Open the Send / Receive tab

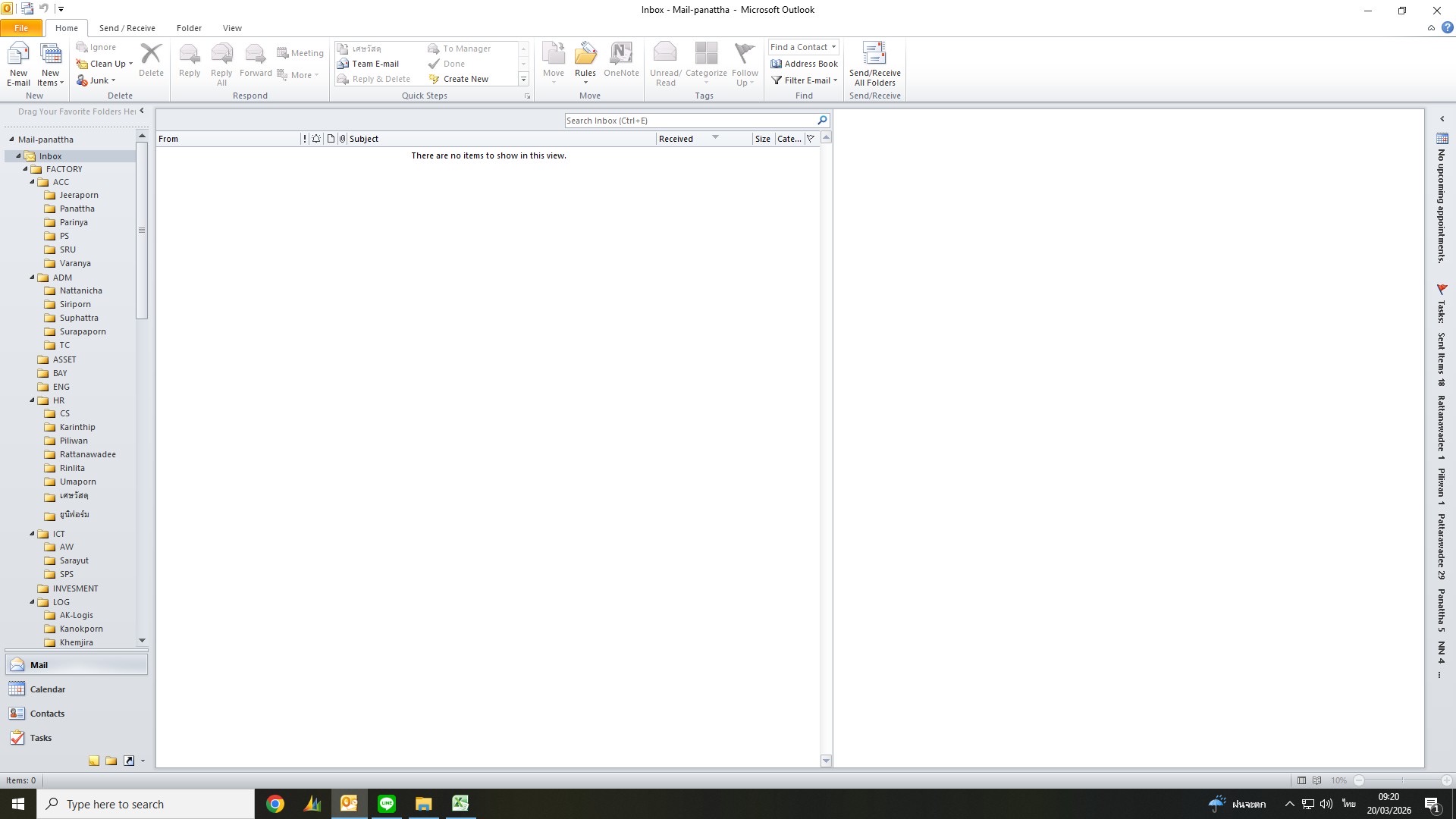pos(127,28)
